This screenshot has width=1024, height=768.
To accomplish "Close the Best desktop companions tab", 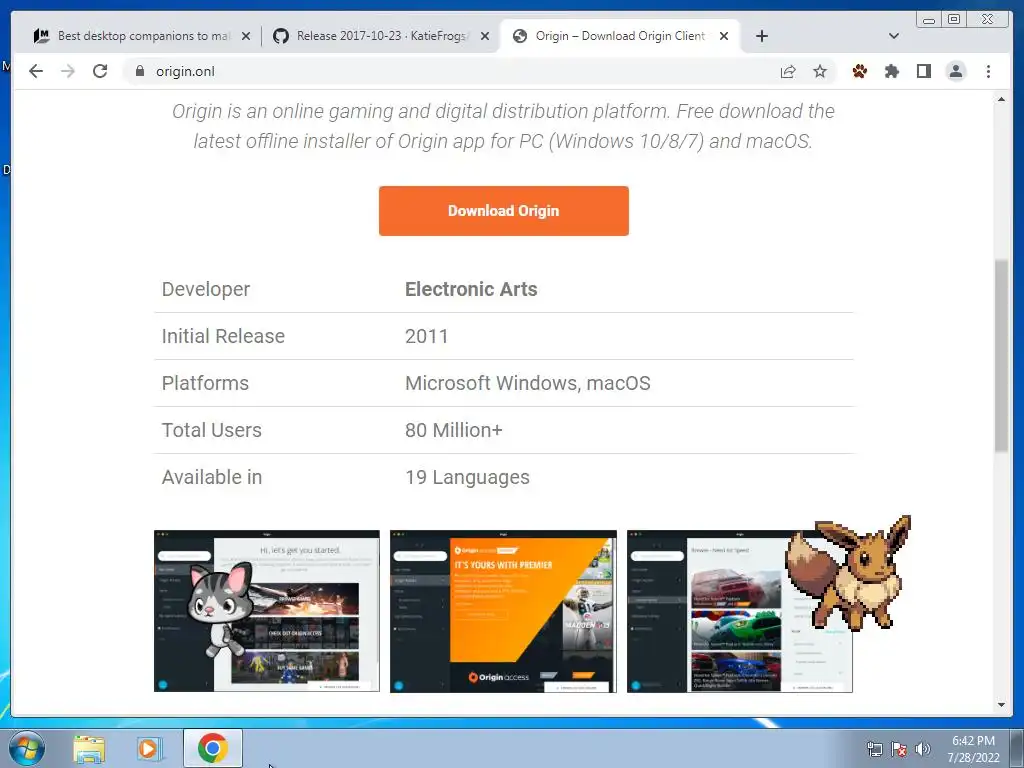I will point(246,36).
